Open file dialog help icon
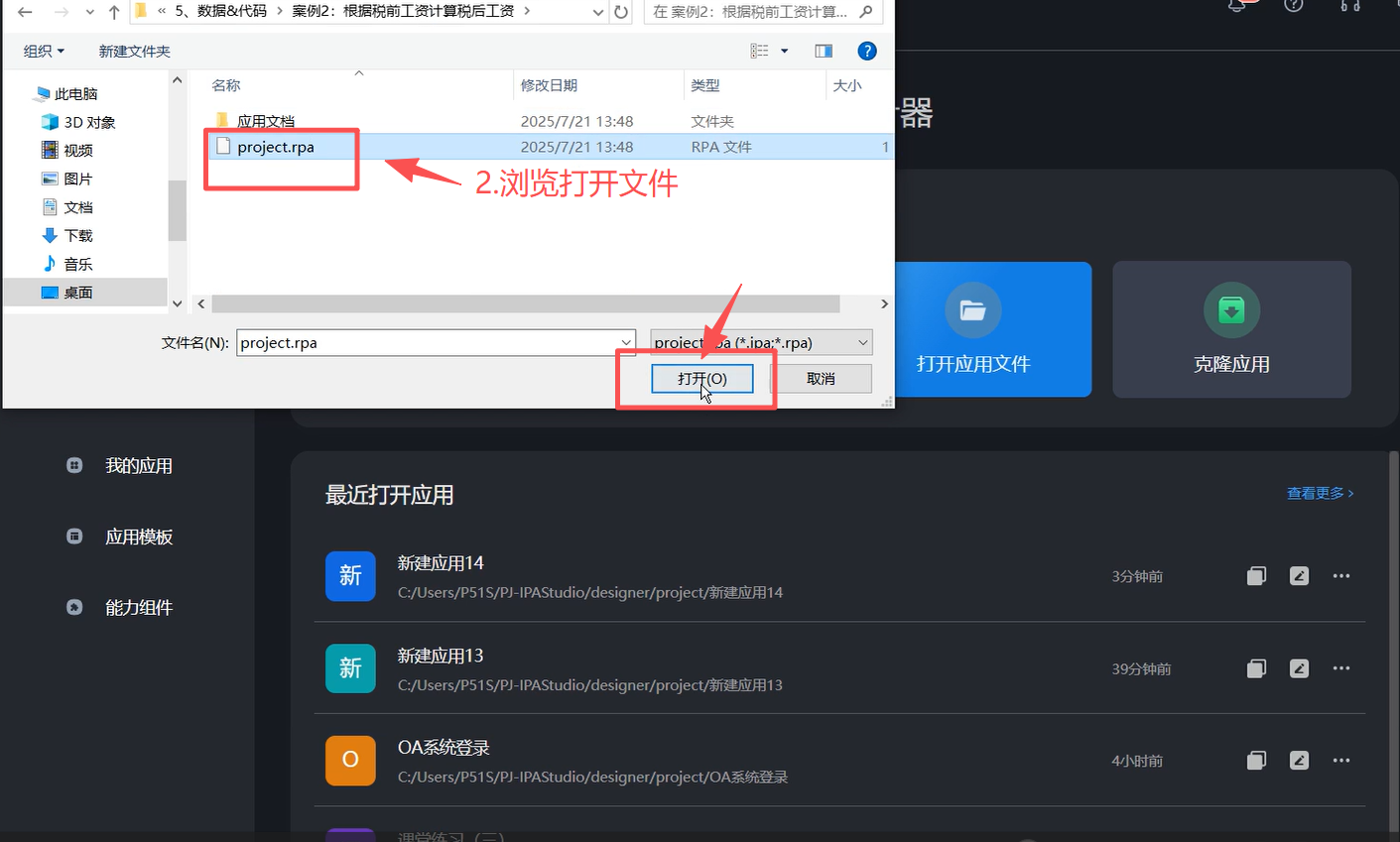Viewport: 1400px width, 842px height. tap(867, 51)
